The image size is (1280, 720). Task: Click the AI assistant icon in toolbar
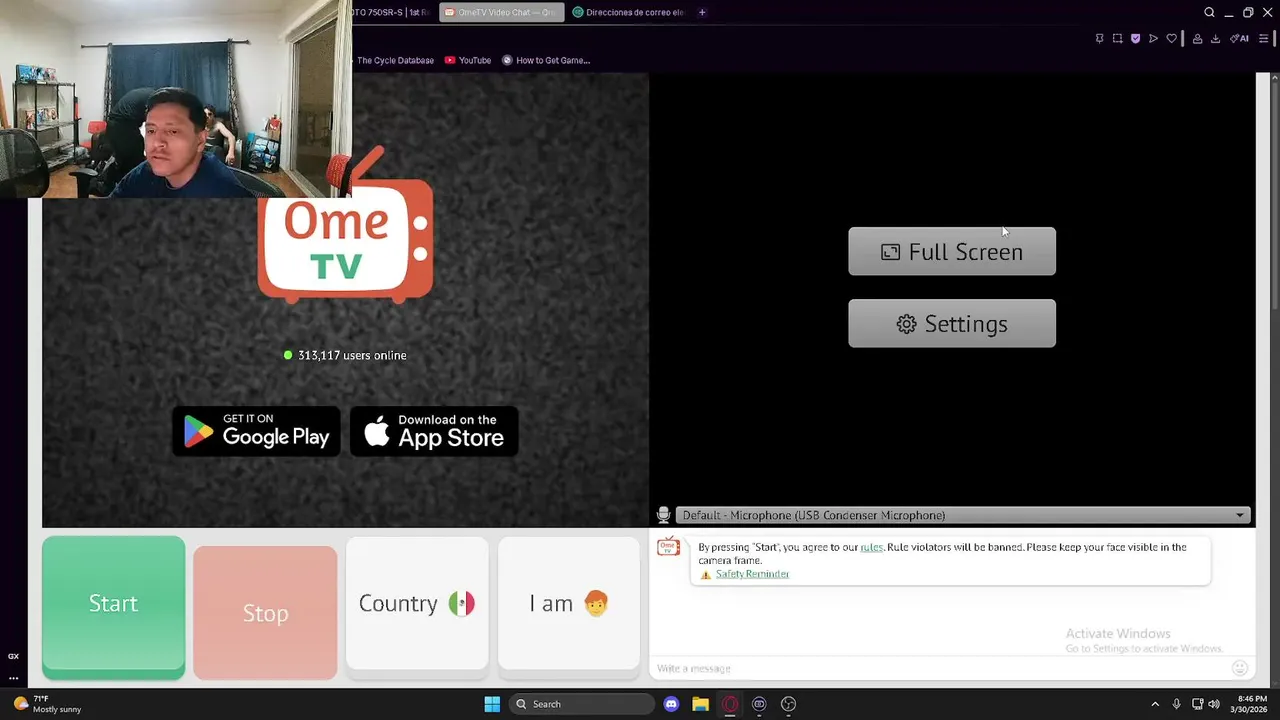click(x=1240, y=39)
